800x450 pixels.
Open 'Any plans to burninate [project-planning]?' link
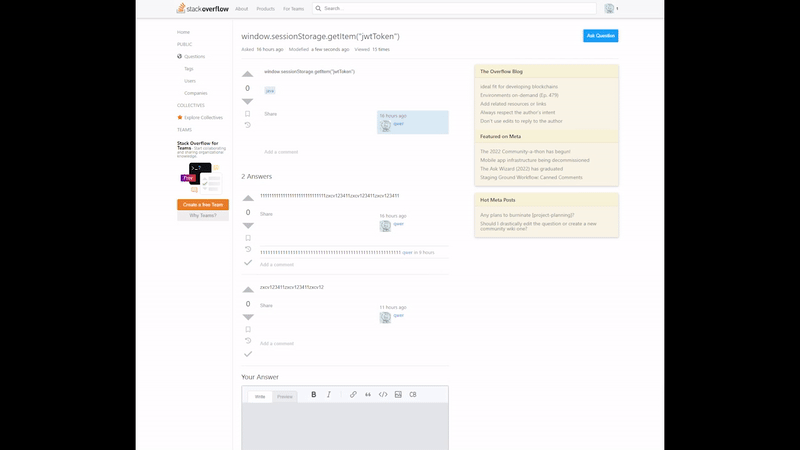[527, 215]
